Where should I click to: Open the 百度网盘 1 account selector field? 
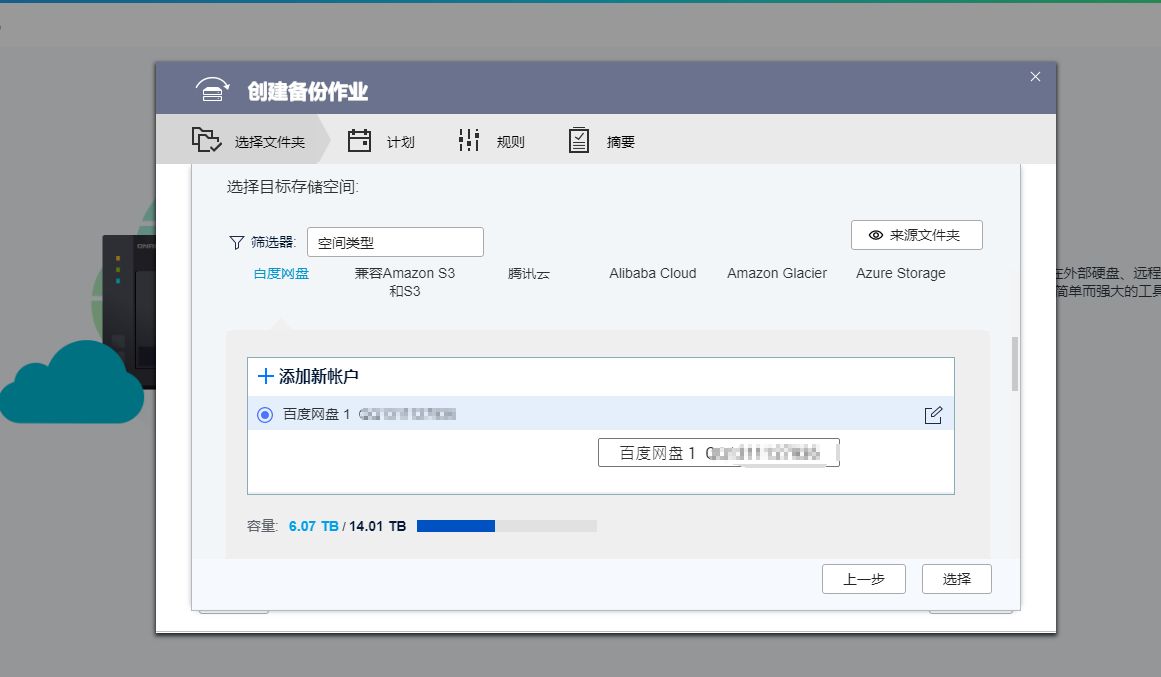[x=718, y=452]
